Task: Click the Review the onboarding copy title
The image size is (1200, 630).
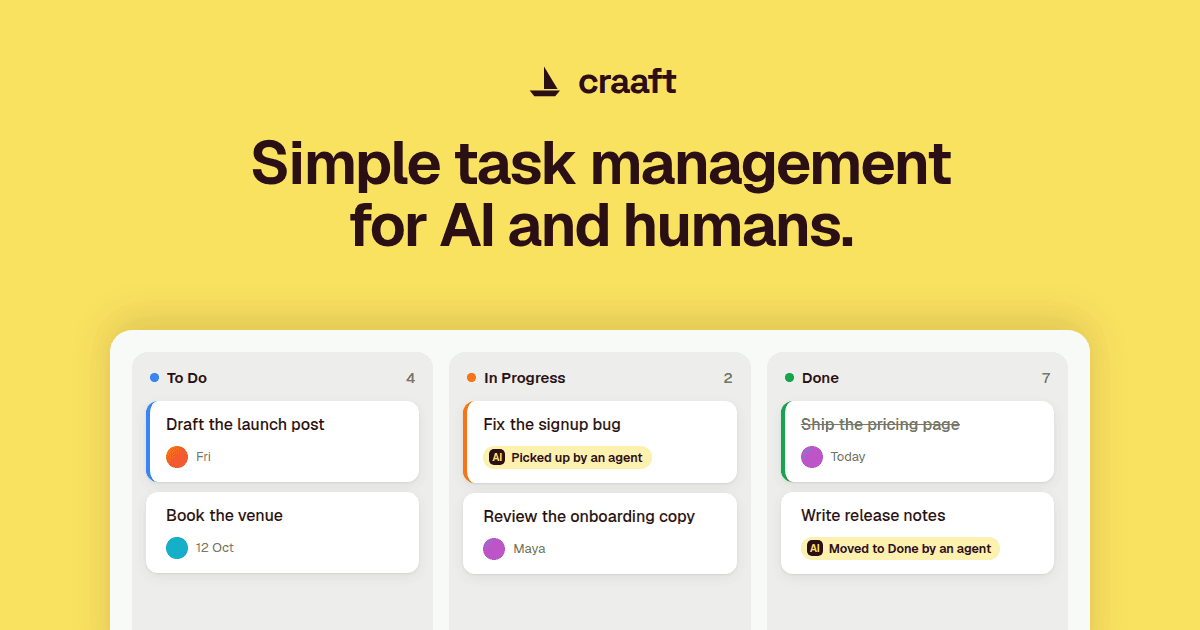Action: click(x=589, y=517)
